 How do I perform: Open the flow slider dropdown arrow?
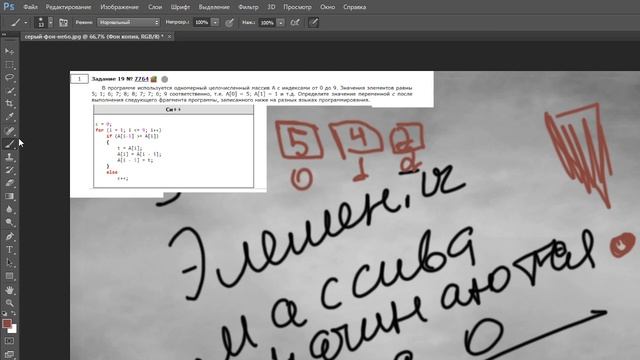(280, 22)
